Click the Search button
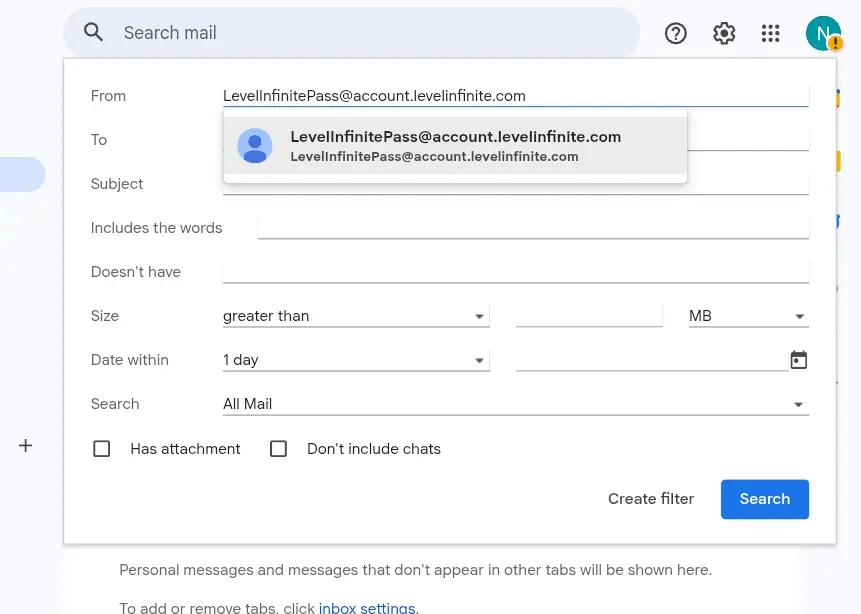 [764, 499]
